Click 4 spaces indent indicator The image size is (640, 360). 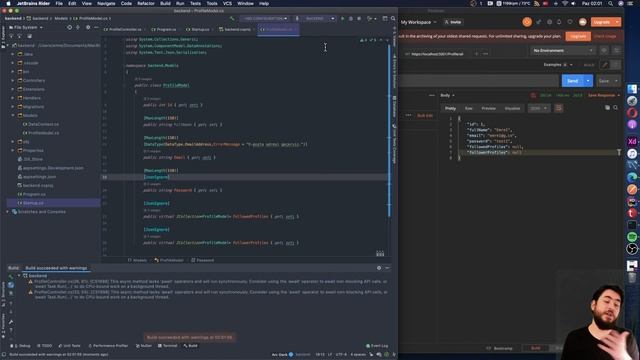click(x=358, y=354)
